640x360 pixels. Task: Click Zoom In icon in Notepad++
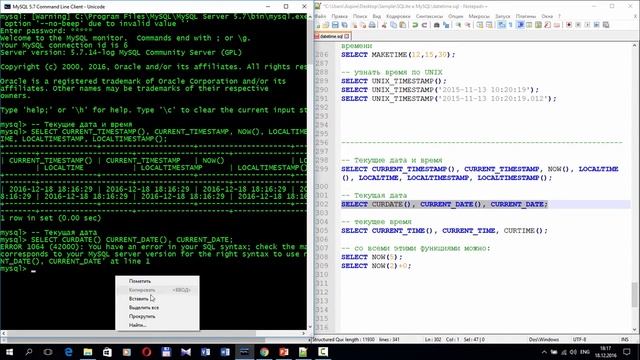458,25
